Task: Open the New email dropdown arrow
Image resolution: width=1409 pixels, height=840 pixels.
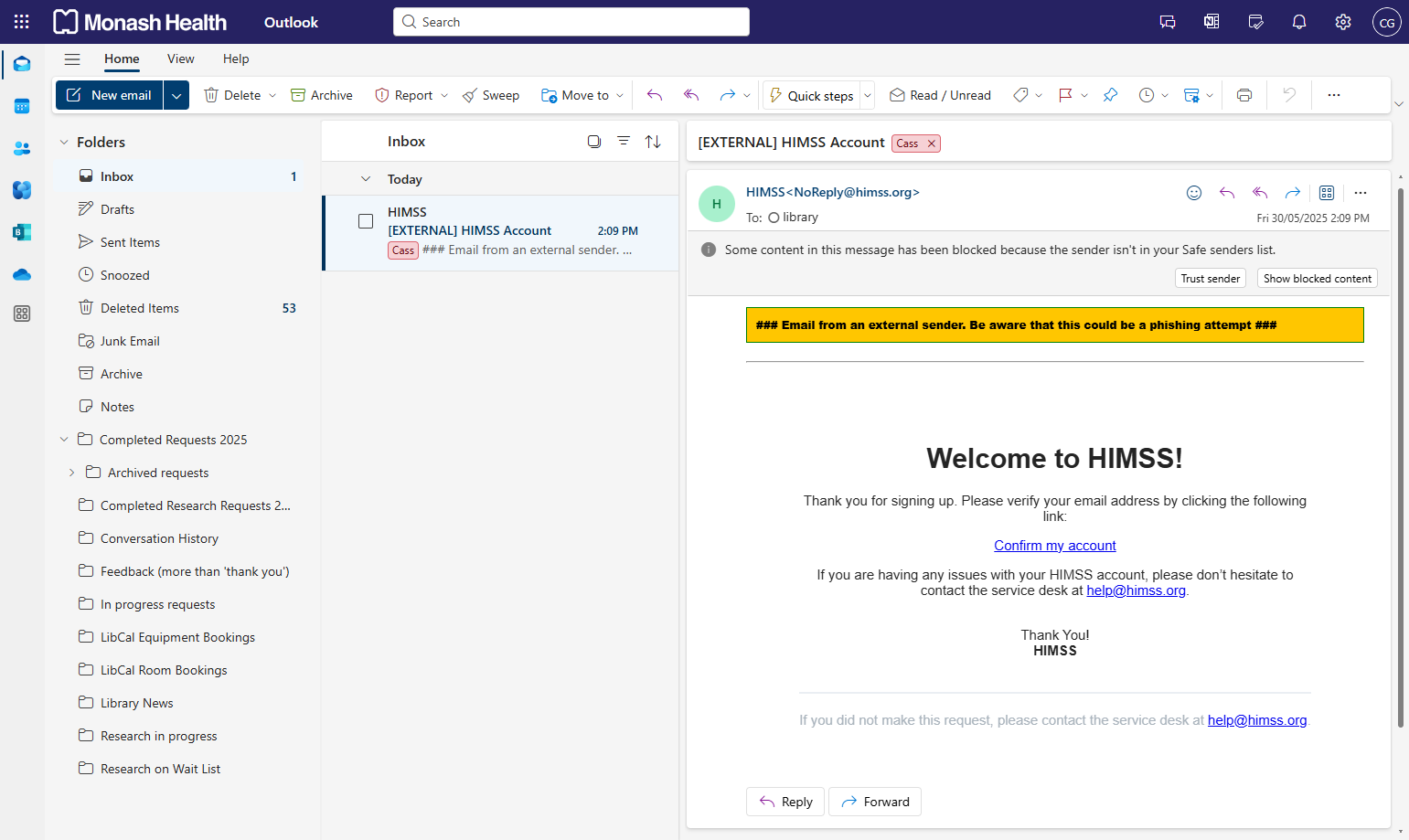Action: 176,95
